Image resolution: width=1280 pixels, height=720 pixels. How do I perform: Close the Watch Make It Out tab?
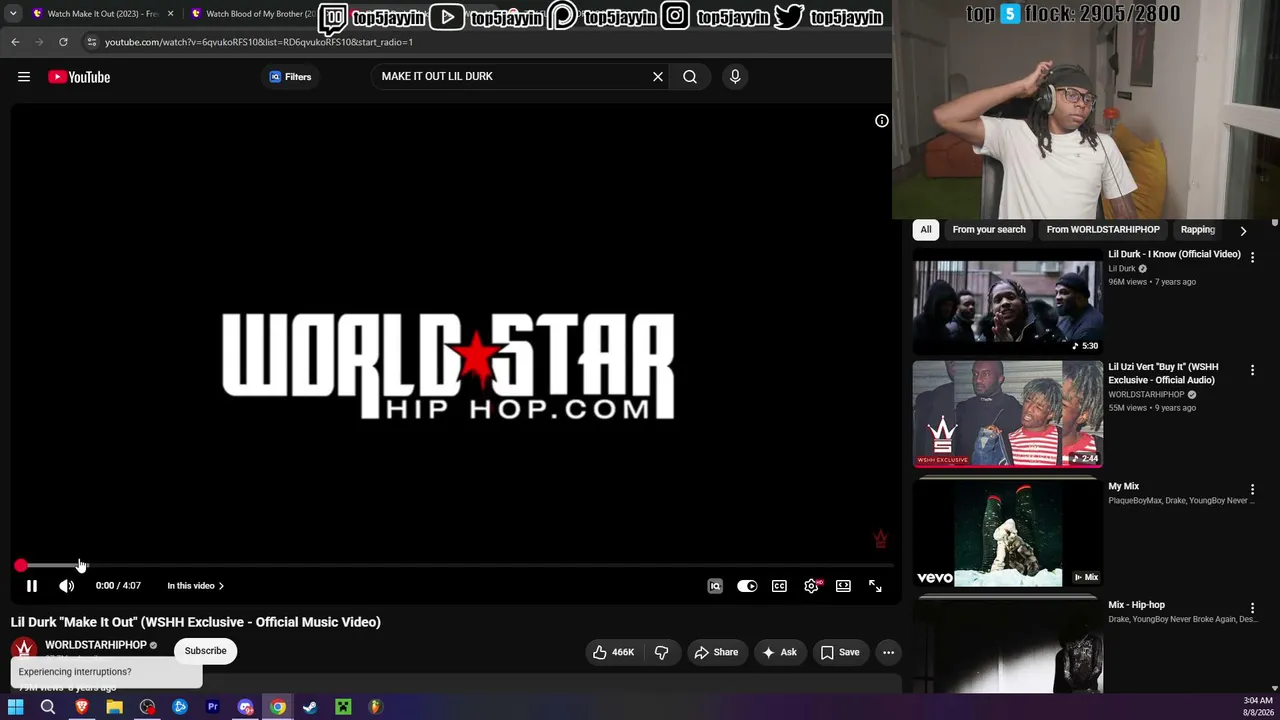(170, 14)
